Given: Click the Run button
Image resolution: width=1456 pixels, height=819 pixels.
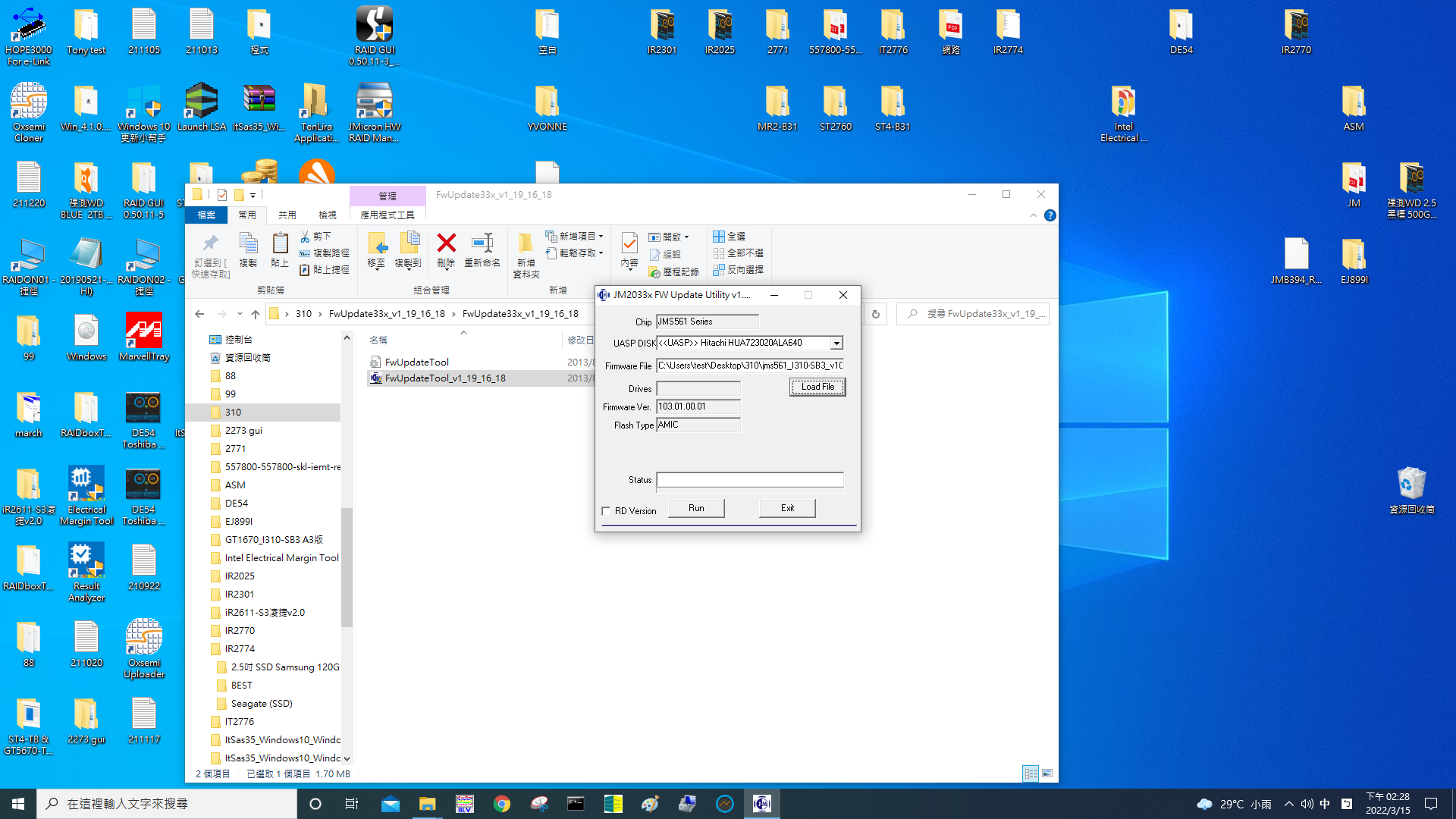Looking at the screenshot, I should coord(695,508).
